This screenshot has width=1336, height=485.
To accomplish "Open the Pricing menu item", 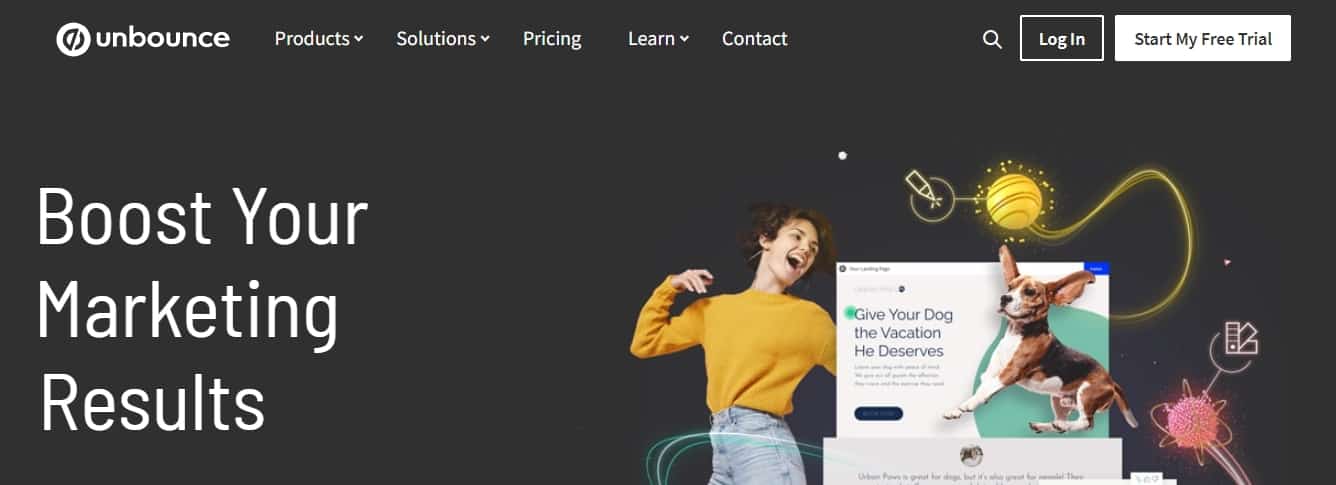I will [552, 39].
